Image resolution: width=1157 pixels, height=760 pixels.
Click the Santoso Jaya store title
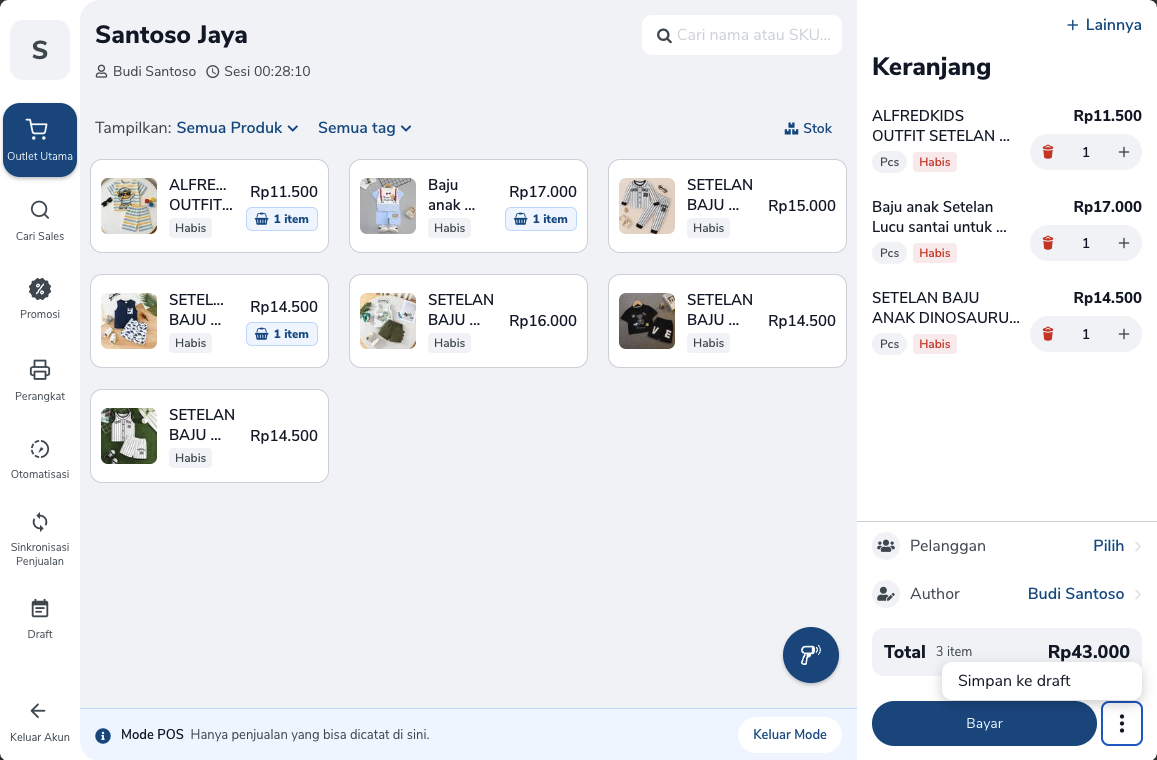pos(171,35)
